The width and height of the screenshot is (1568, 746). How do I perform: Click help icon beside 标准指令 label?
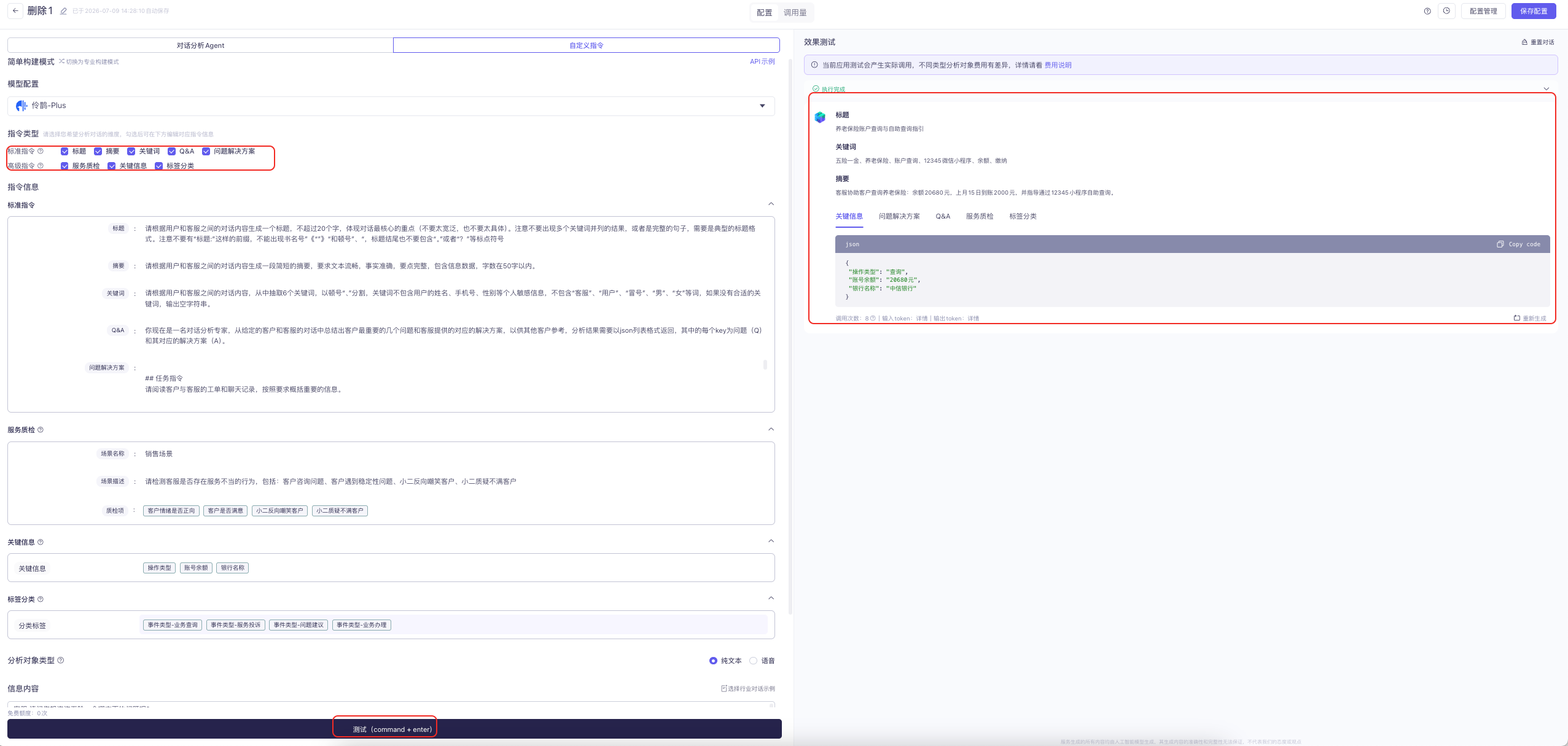point(41,151)
